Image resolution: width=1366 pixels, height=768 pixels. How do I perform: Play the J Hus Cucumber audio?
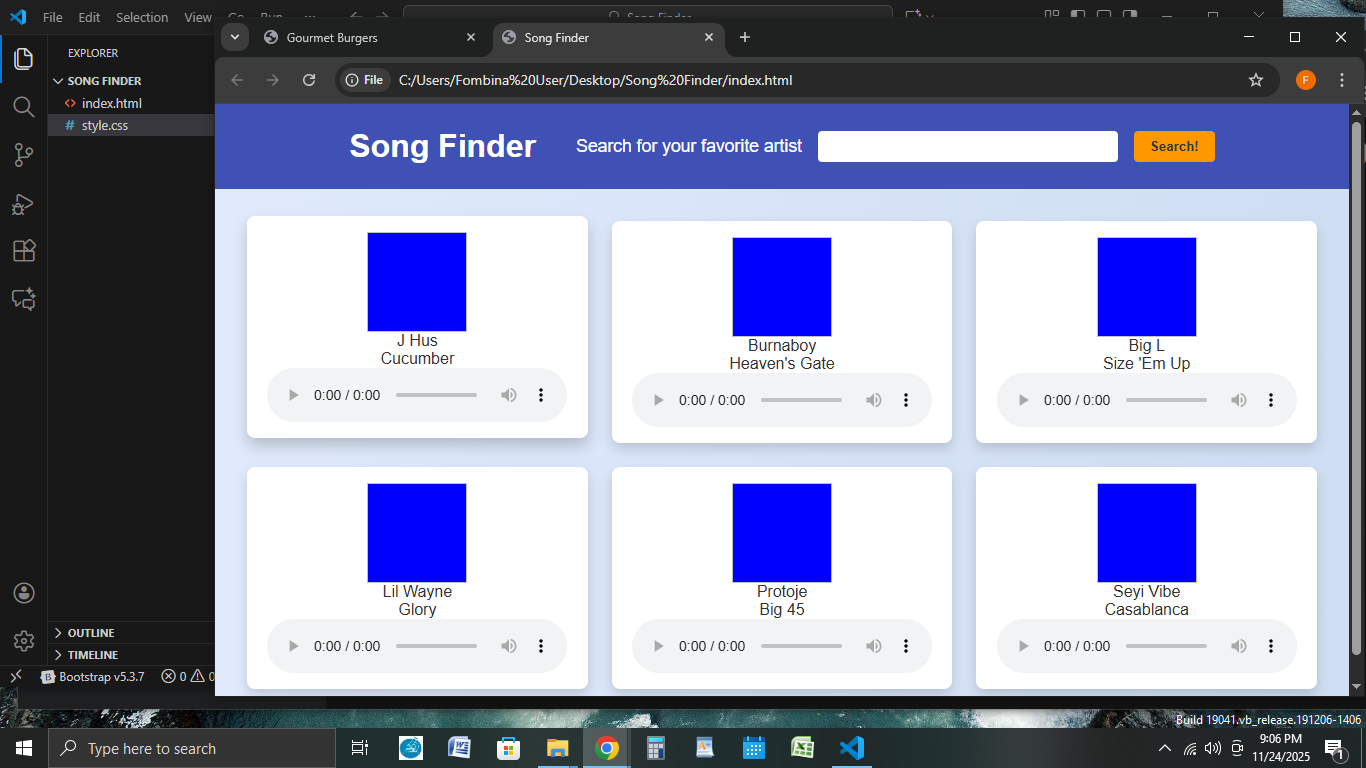pos(293,395)
